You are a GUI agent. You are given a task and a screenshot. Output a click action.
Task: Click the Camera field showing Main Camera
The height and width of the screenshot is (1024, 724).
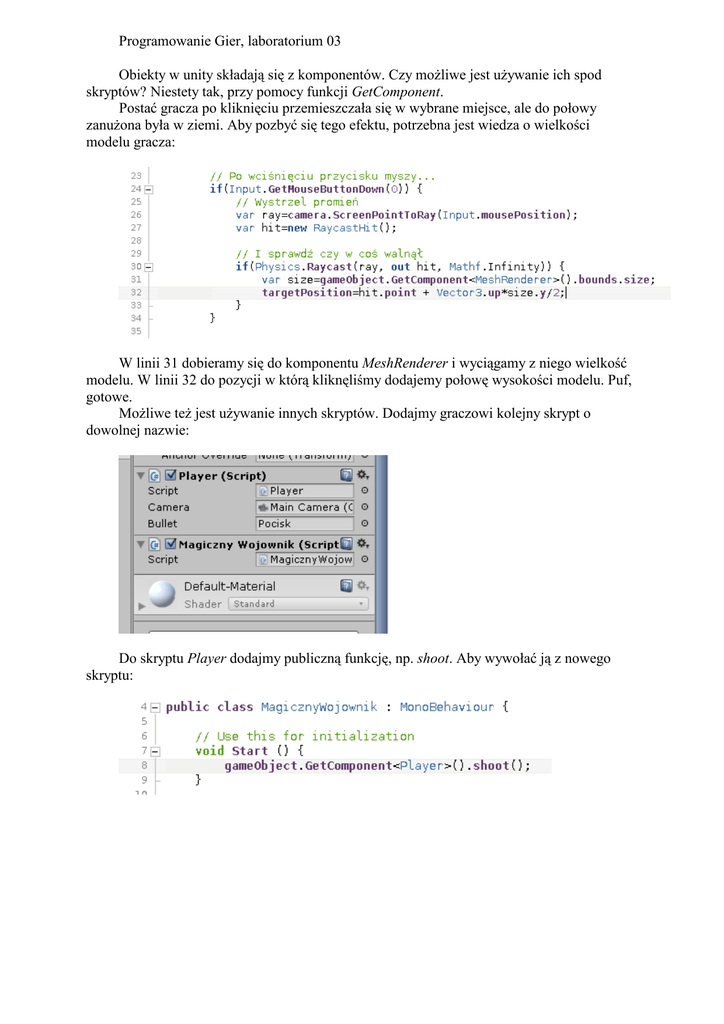pos(305,507)
